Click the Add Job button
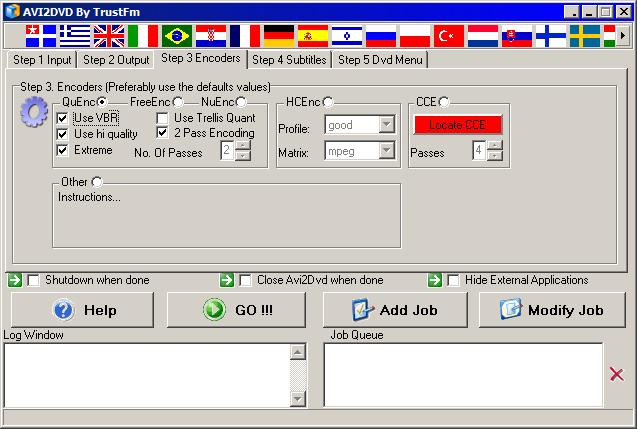 [x=395, y=310]
